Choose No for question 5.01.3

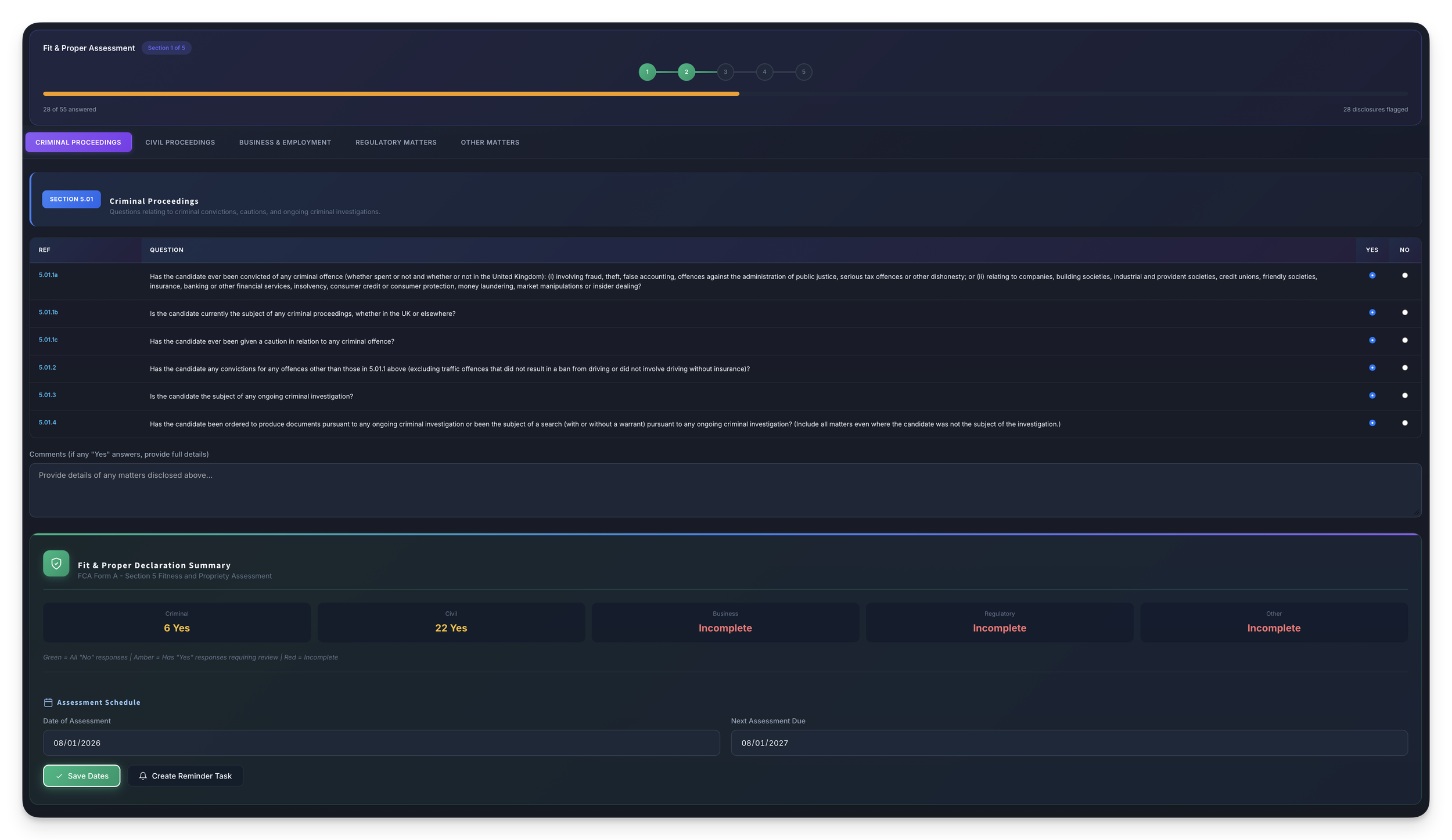(1404, 395)
